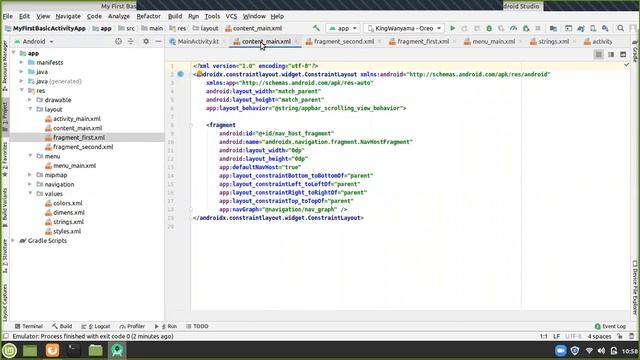Switch editor to Split view icon
This screenshot has height=360, width=640.
(x=611, y=54)
